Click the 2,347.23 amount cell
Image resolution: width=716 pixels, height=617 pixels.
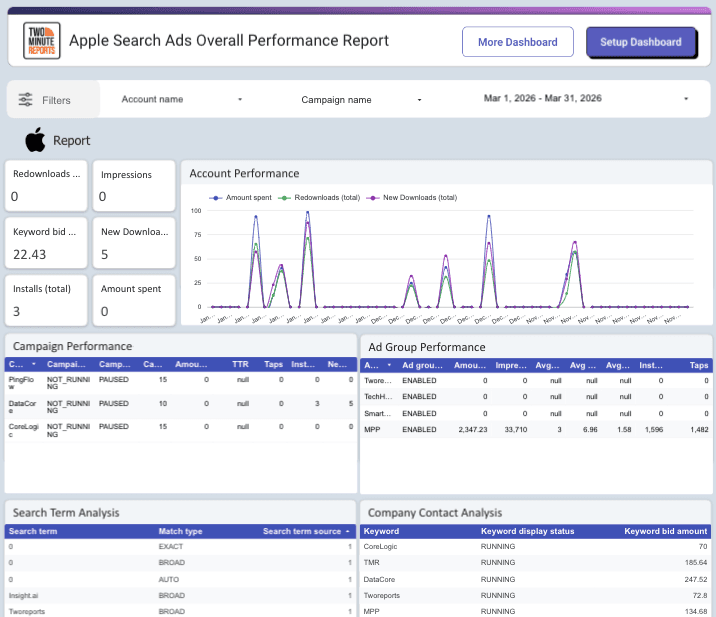pos(473,429)
